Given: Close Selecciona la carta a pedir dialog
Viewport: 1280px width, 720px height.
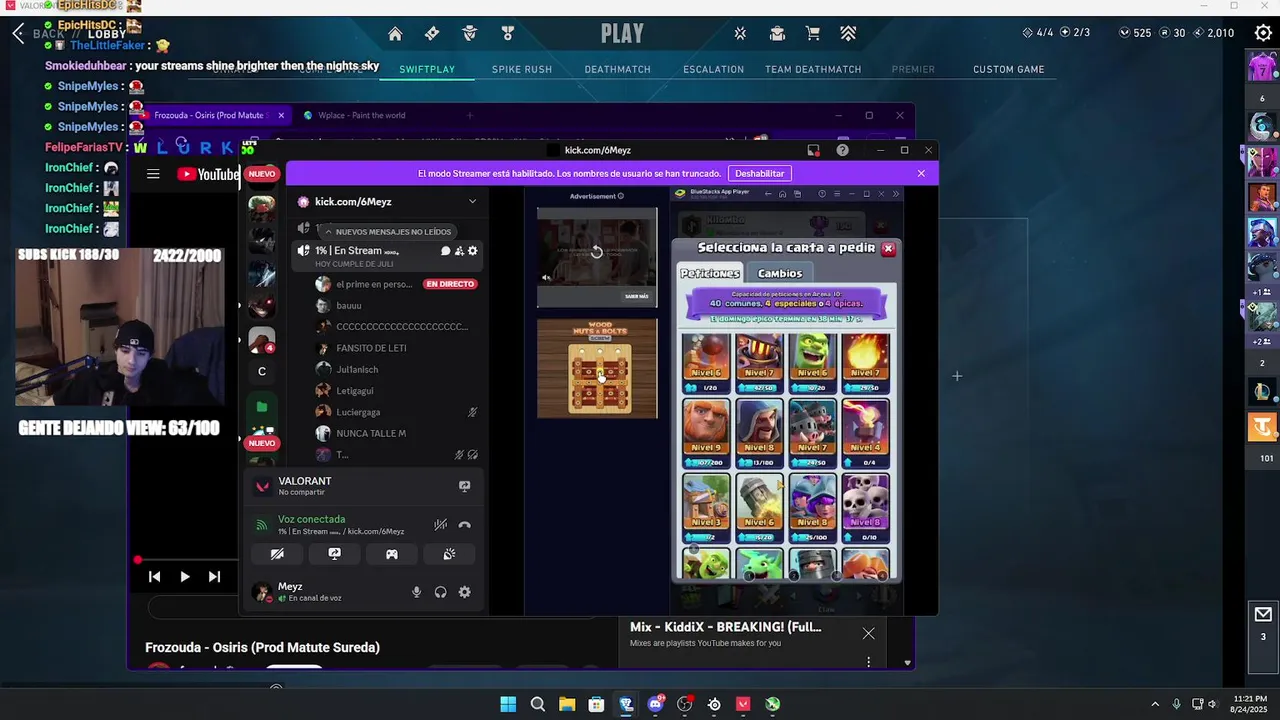Looking at the screenshot, I should click(888, 248).
